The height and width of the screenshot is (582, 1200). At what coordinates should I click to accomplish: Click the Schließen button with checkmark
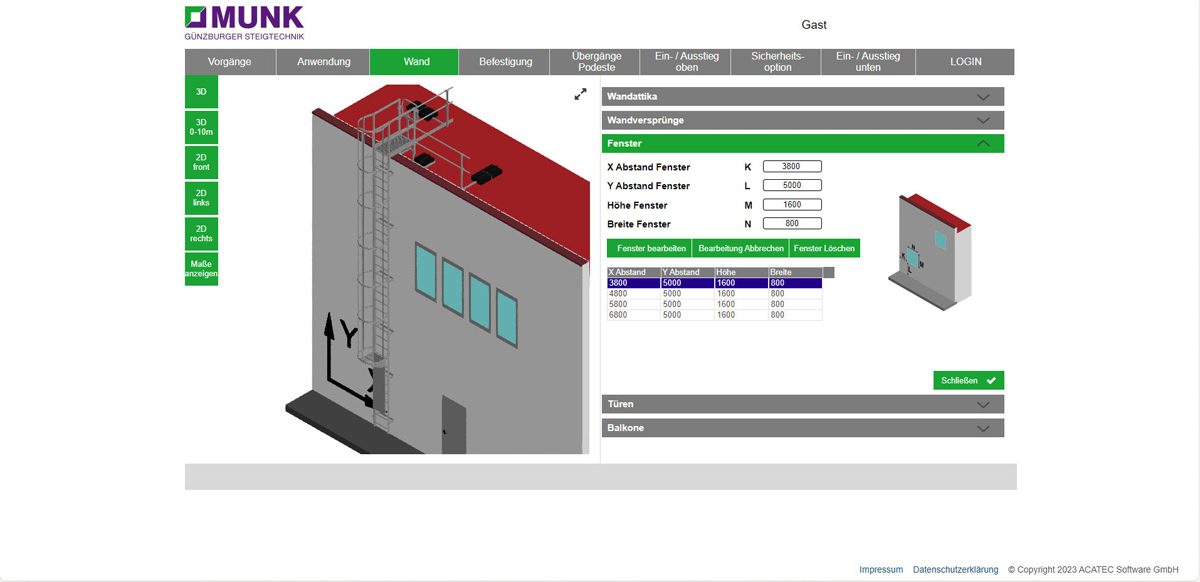(x=968, y=381)
